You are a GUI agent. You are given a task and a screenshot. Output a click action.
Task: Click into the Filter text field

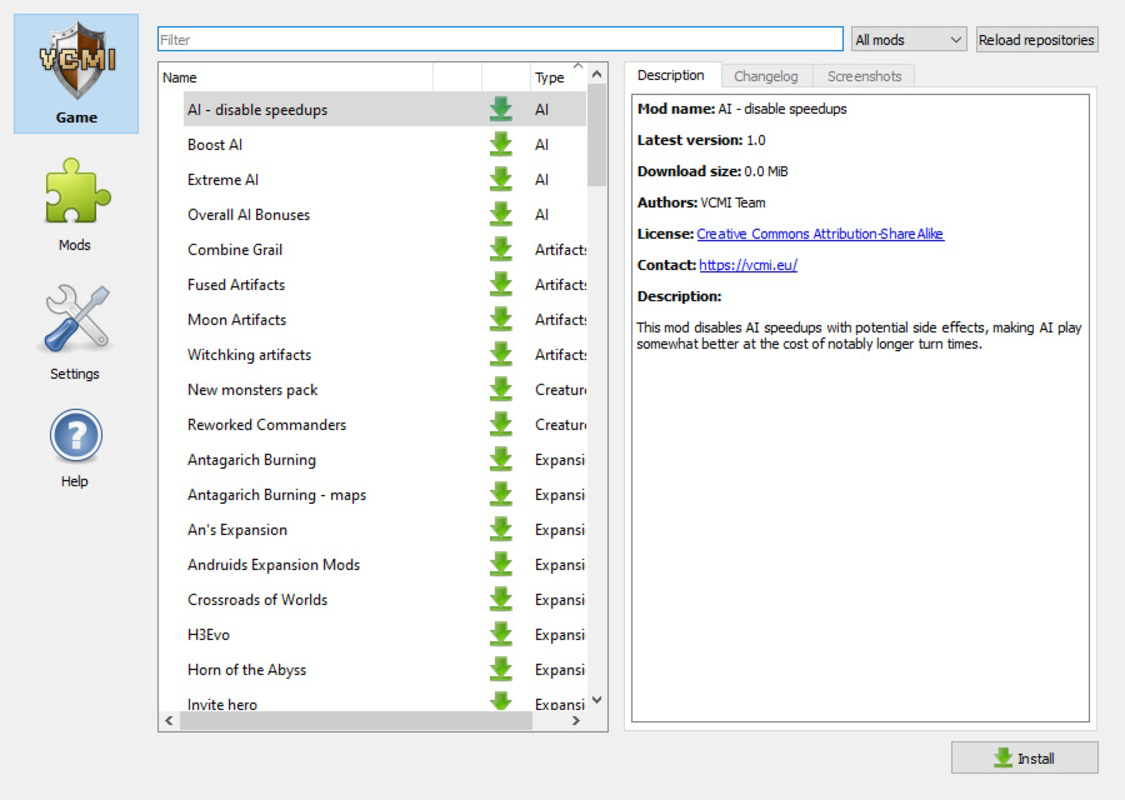coord(500,39)
